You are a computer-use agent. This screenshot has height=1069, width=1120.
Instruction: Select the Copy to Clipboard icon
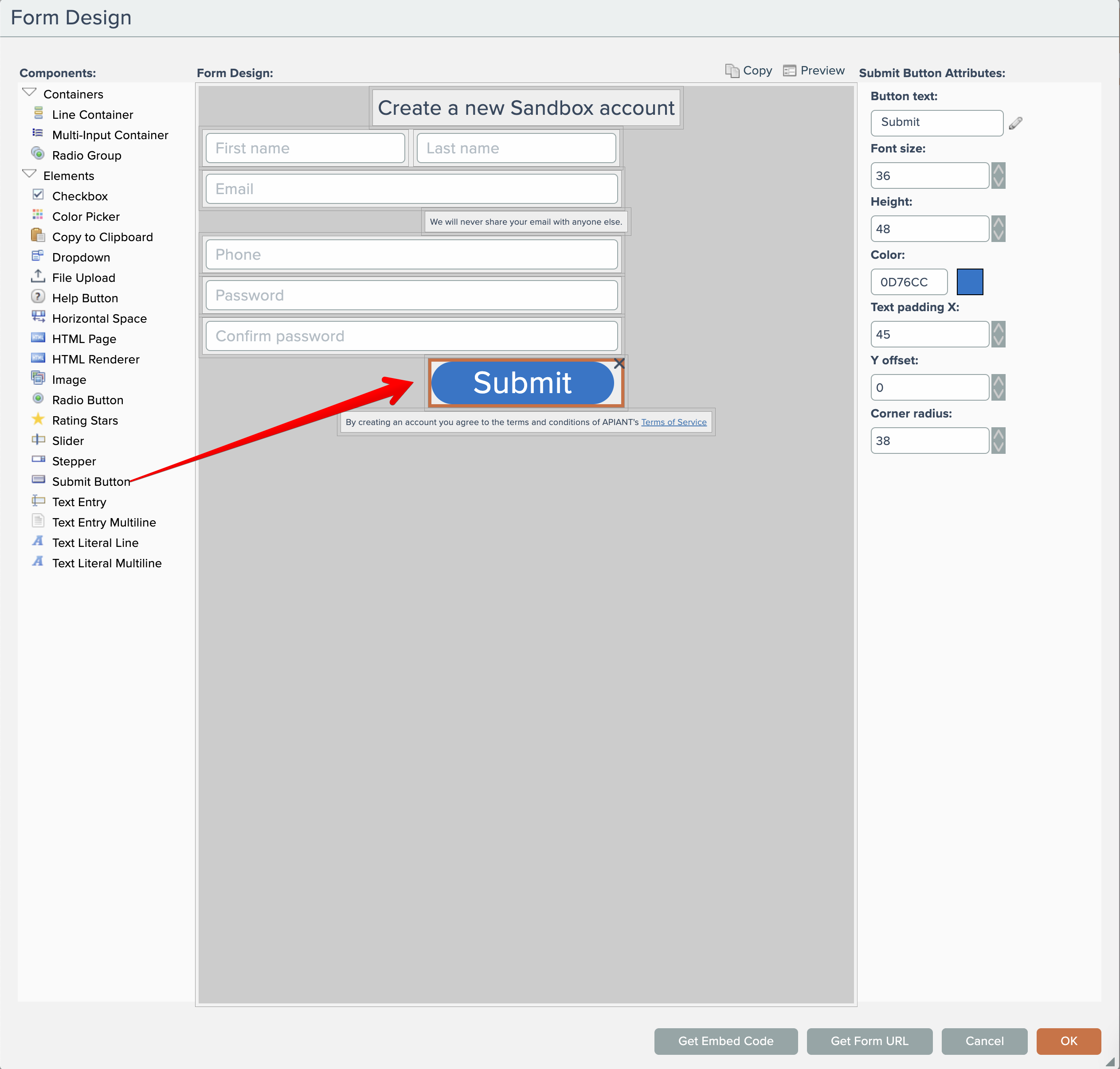(38, 235)
